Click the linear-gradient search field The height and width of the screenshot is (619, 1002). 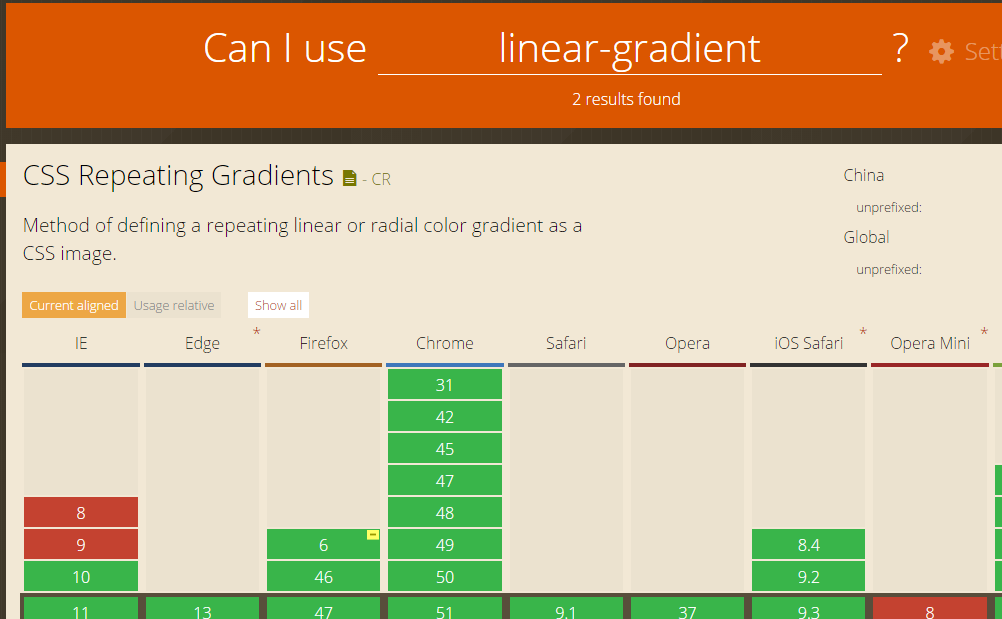(629, 49)
